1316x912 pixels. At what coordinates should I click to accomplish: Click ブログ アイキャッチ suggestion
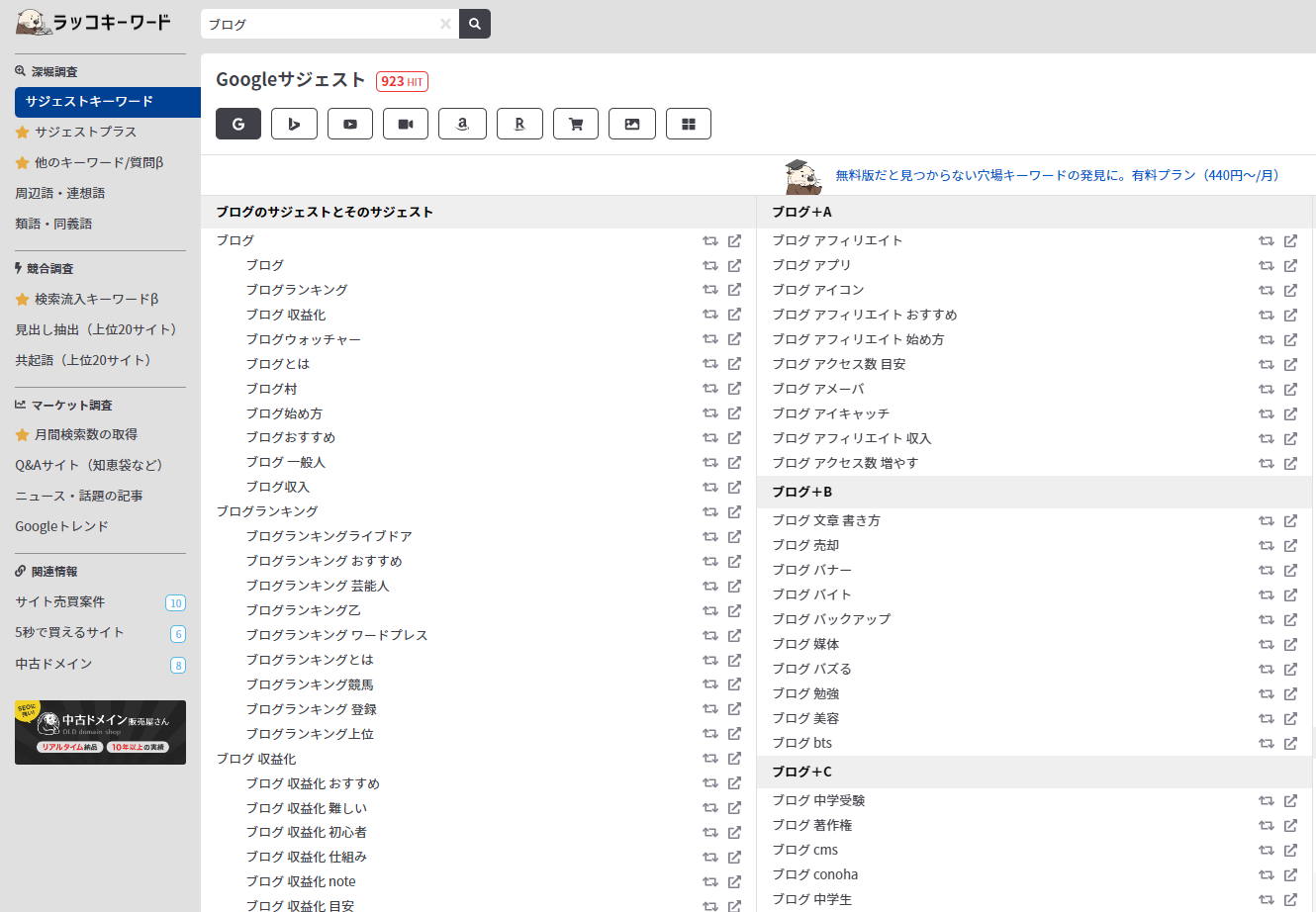[831, 413]
